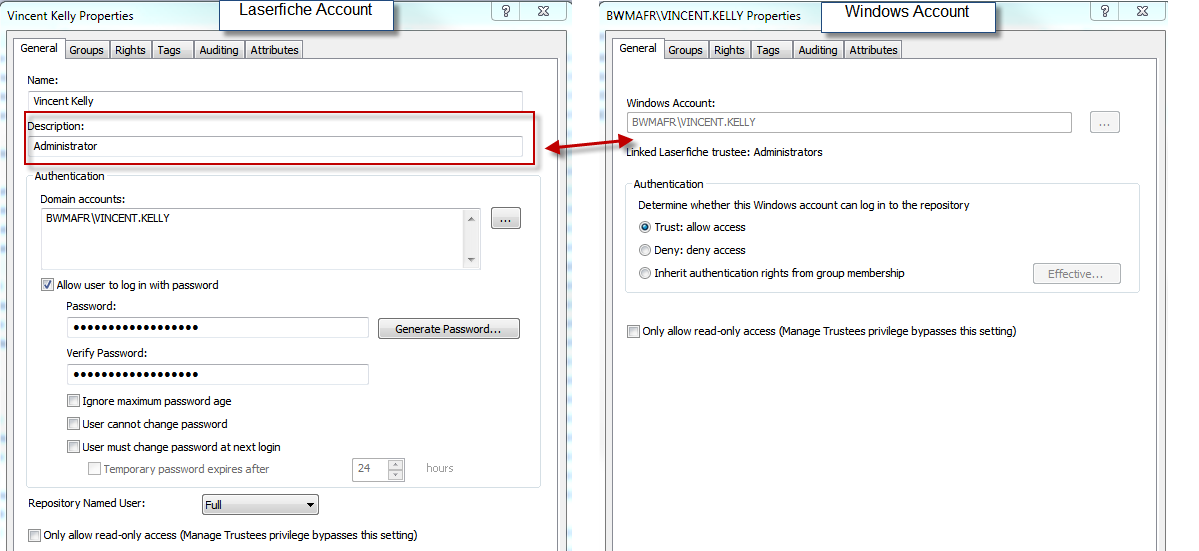The height and width of the screenshot is (551, 1199).
Task: Open Auditing tab in Vincent Kelly Properties
Action: click(x=219, y=50)
